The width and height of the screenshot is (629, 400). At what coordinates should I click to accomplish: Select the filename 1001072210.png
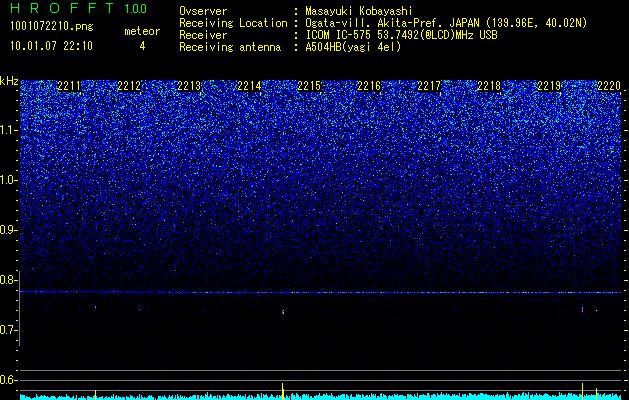52,27
